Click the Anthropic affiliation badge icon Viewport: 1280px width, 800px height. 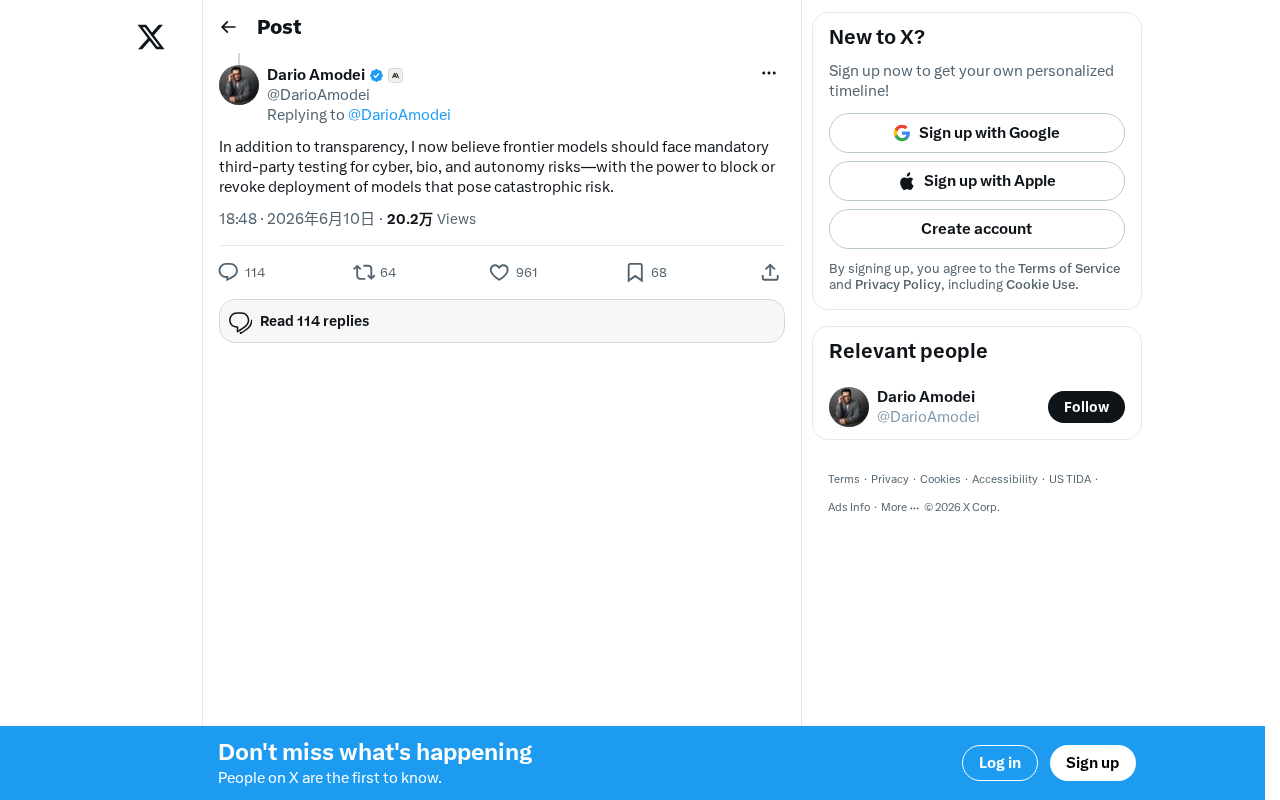pos(395,75)
